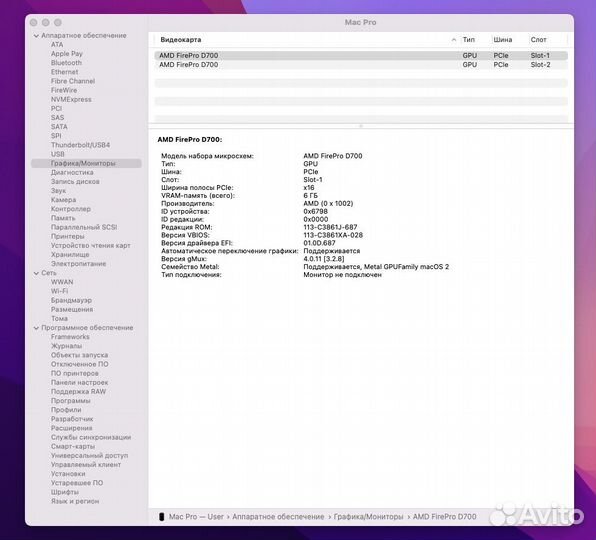Image resolution: width=596 pixels, height=540 pixels.
Task: Sort by Слот column header
Action: (538, 40)
